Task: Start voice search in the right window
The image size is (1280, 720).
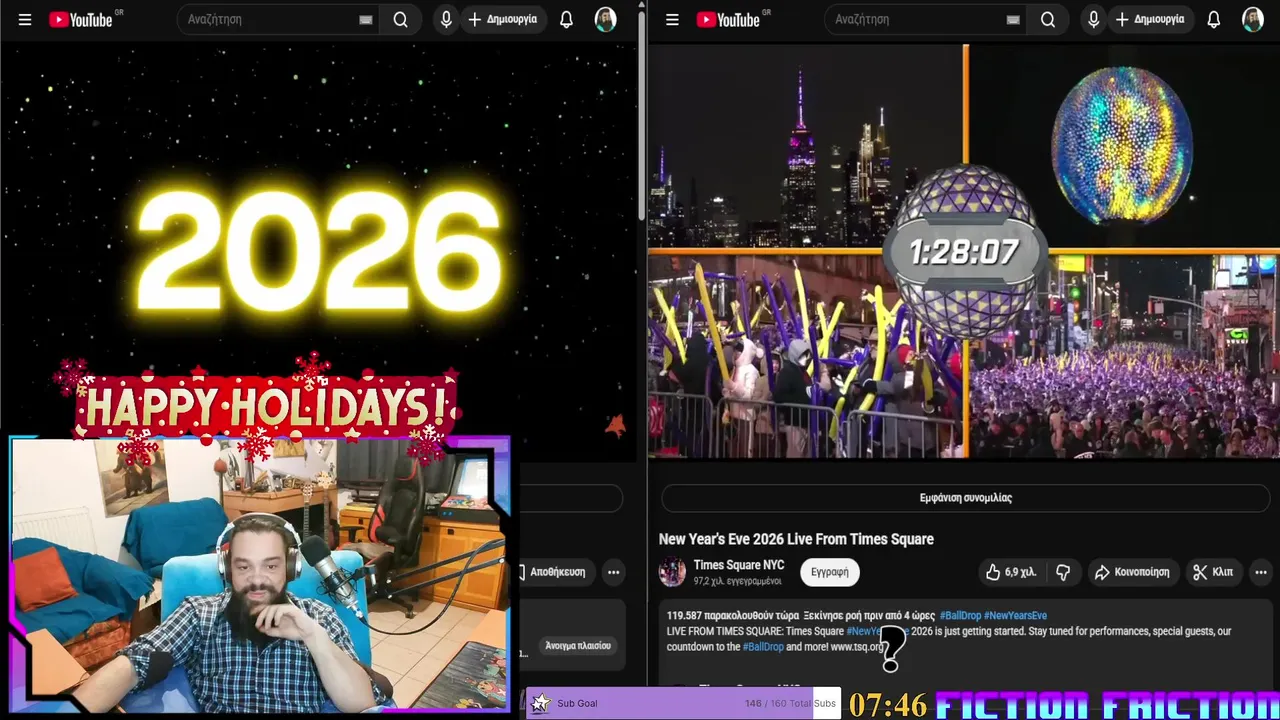Action: (1093, 20)
